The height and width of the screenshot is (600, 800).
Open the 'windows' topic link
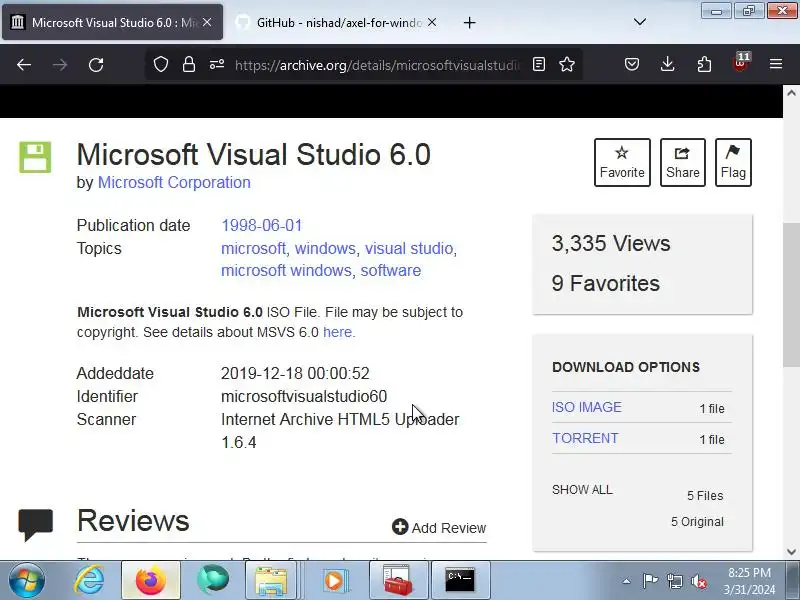(325, 248)
